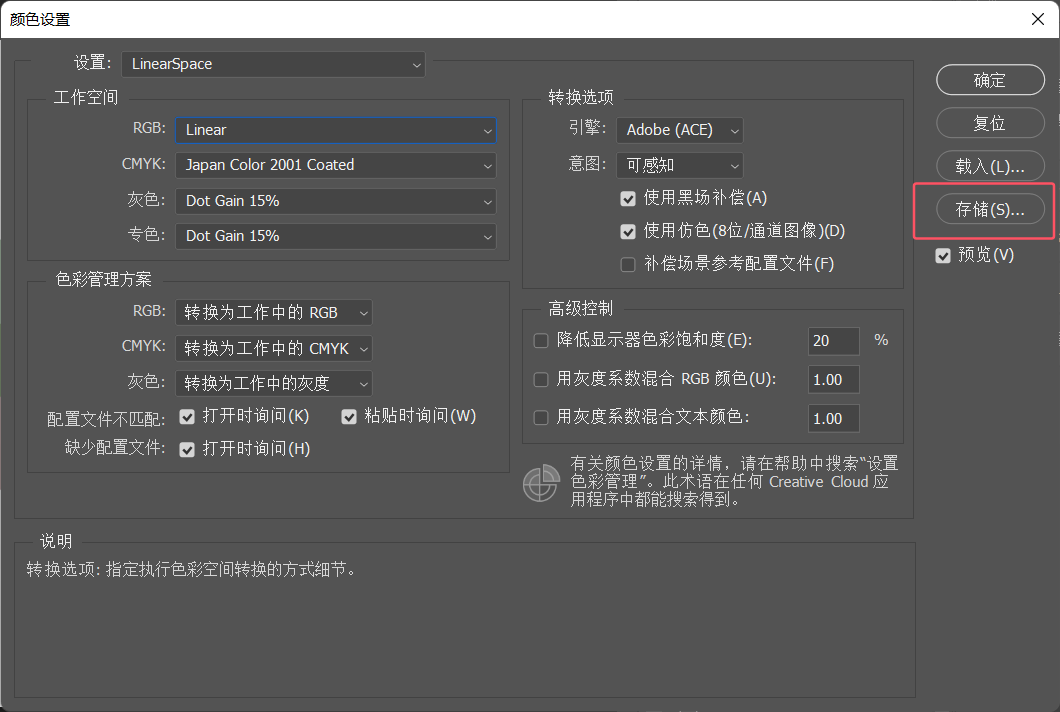1060x712 pixels.
Task: Enable 补偿场景参考配置文件(F) checkbox
Action: tap(628, 264)
